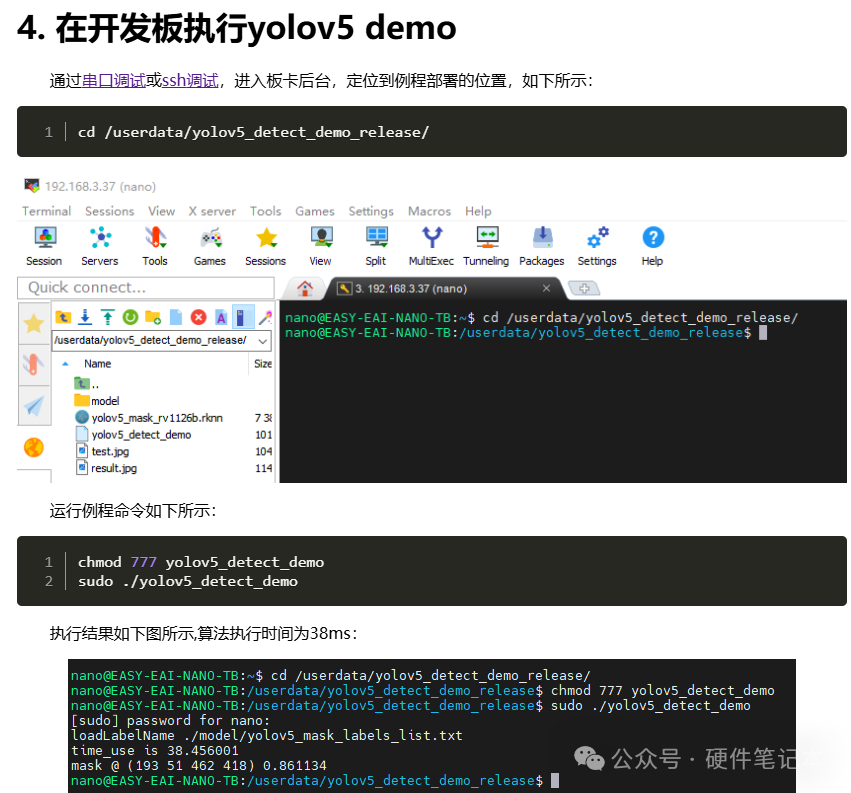Open the model folder
Screen dimensions: 851x793
tap(105, 401)
